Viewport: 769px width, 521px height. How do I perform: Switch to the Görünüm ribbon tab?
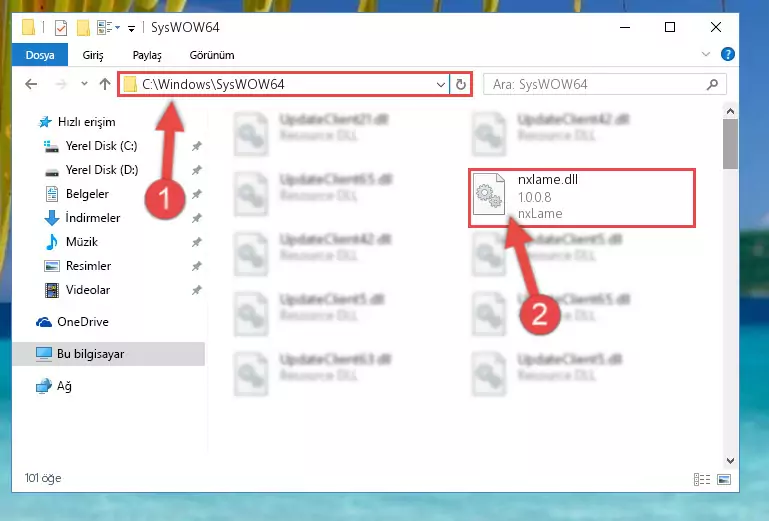coord(212,55)
